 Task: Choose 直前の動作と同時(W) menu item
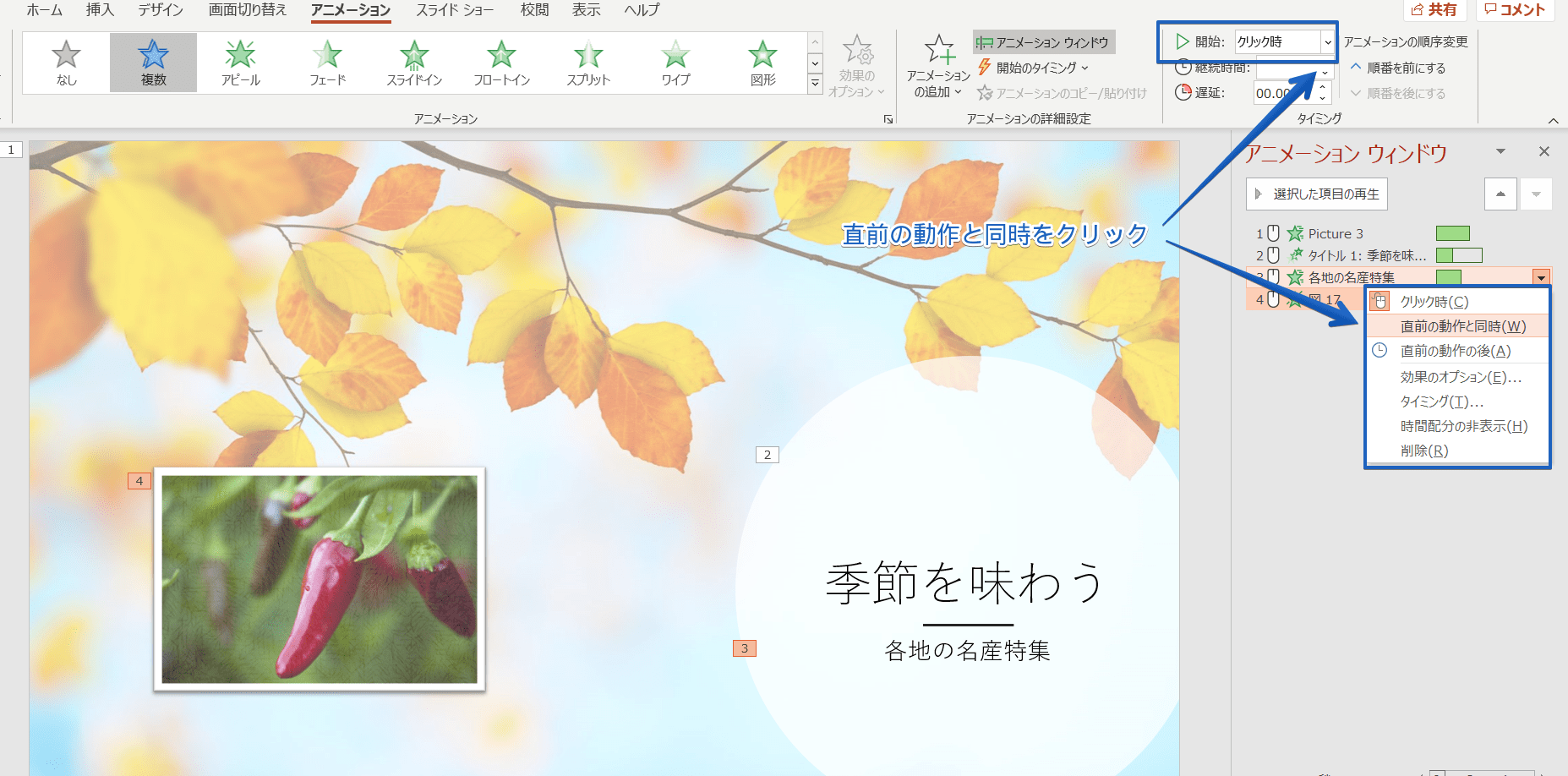(x=1458, y=326)
